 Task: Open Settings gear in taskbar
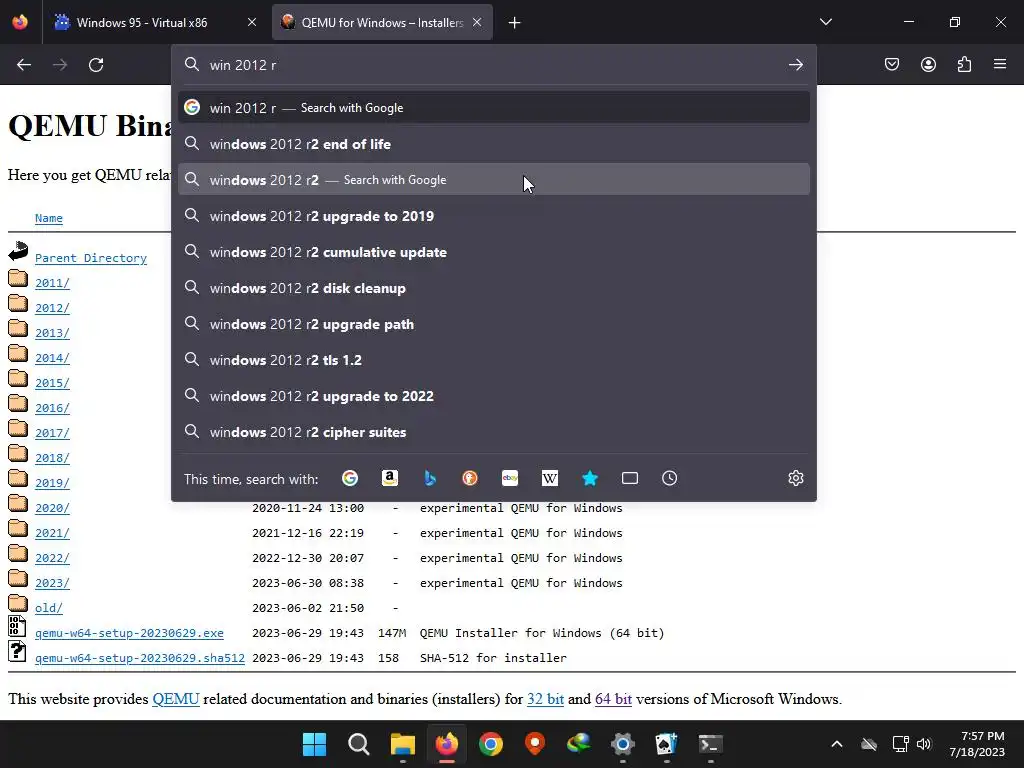623,744
